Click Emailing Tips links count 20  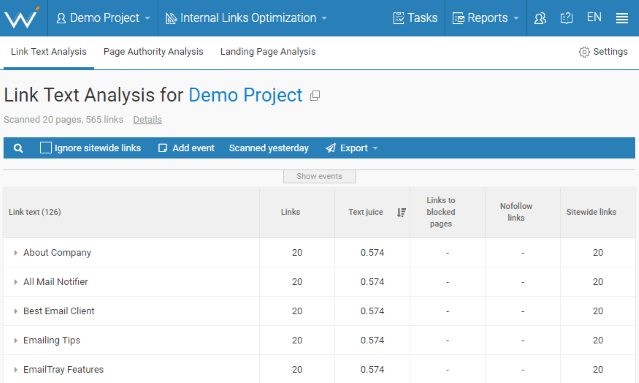point(297,340)
